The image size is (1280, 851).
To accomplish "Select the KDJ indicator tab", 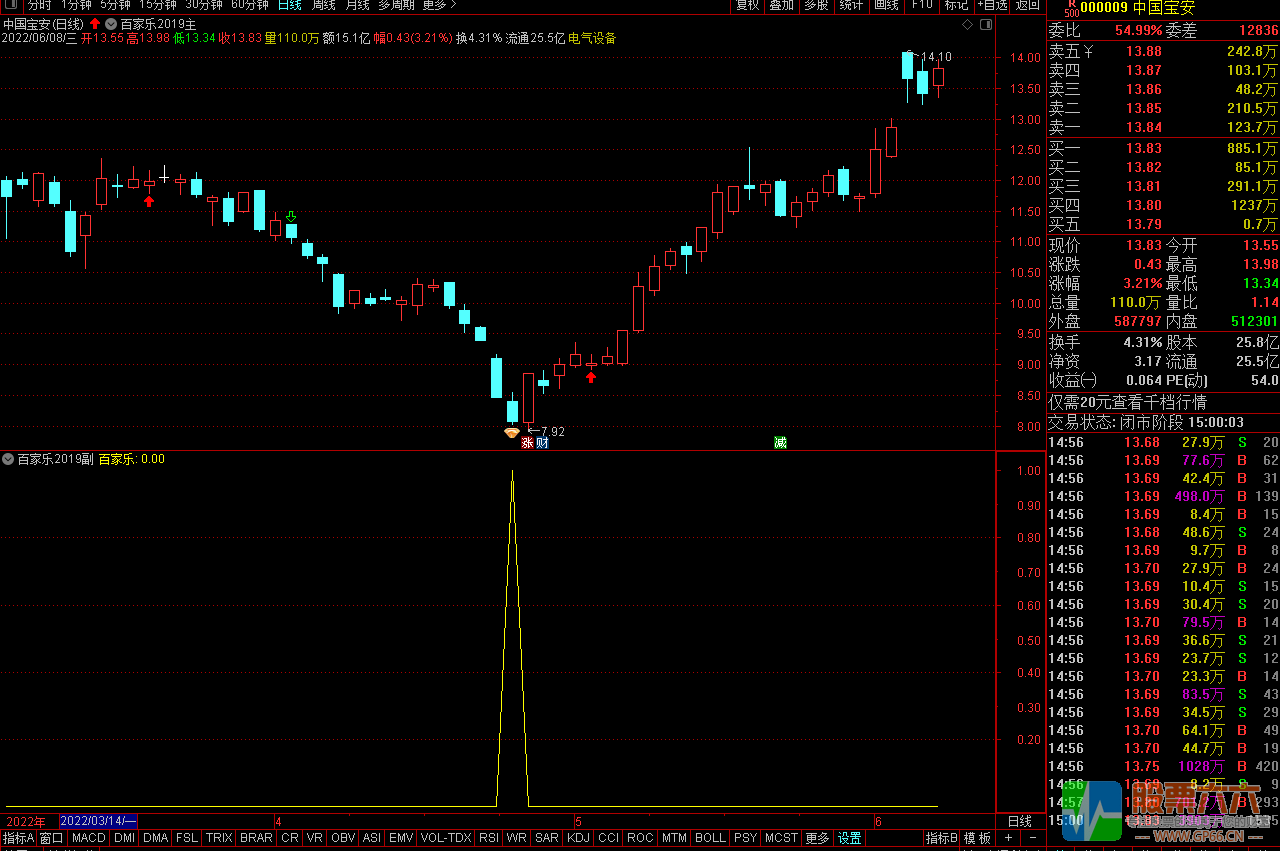I will tap(578, 838).
